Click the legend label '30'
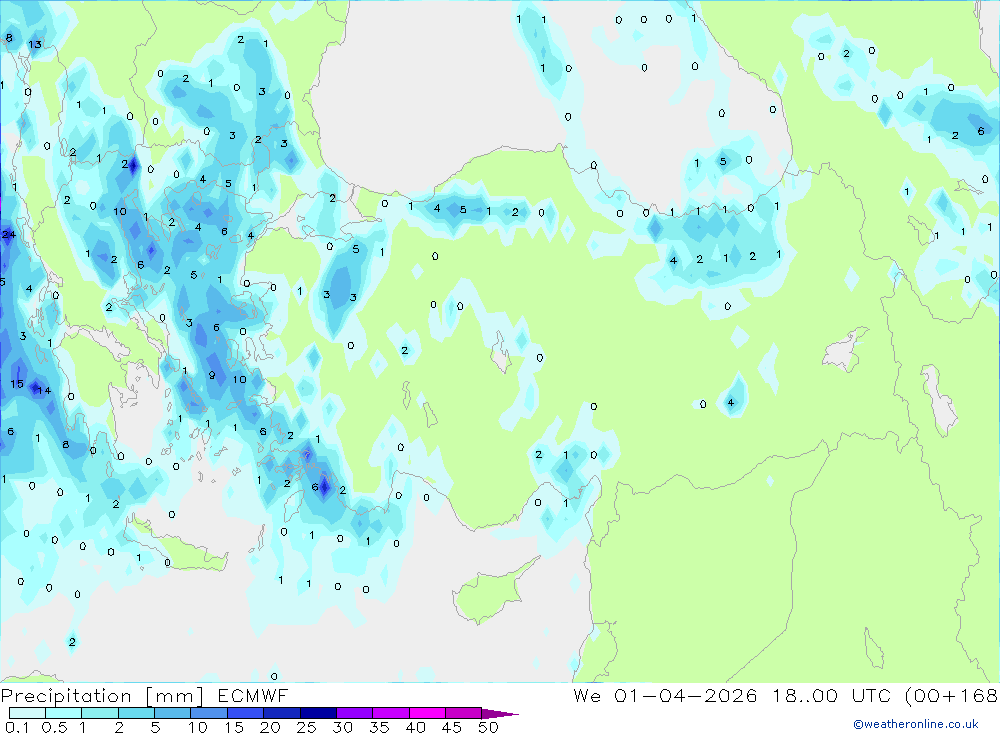Screen dimensions: 1000x733 (x=342, y=727)
